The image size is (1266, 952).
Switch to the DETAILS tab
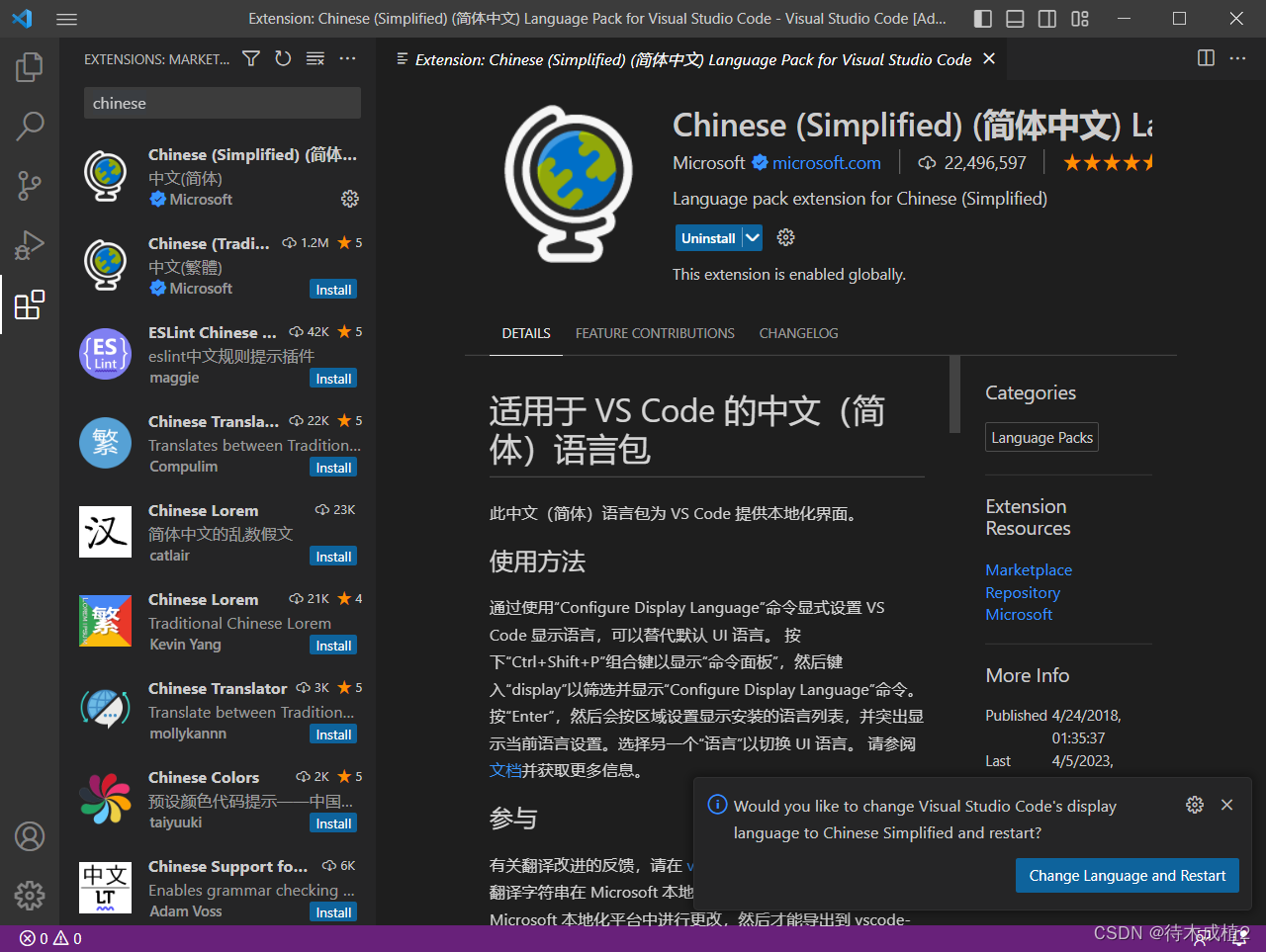pos(526,333)
